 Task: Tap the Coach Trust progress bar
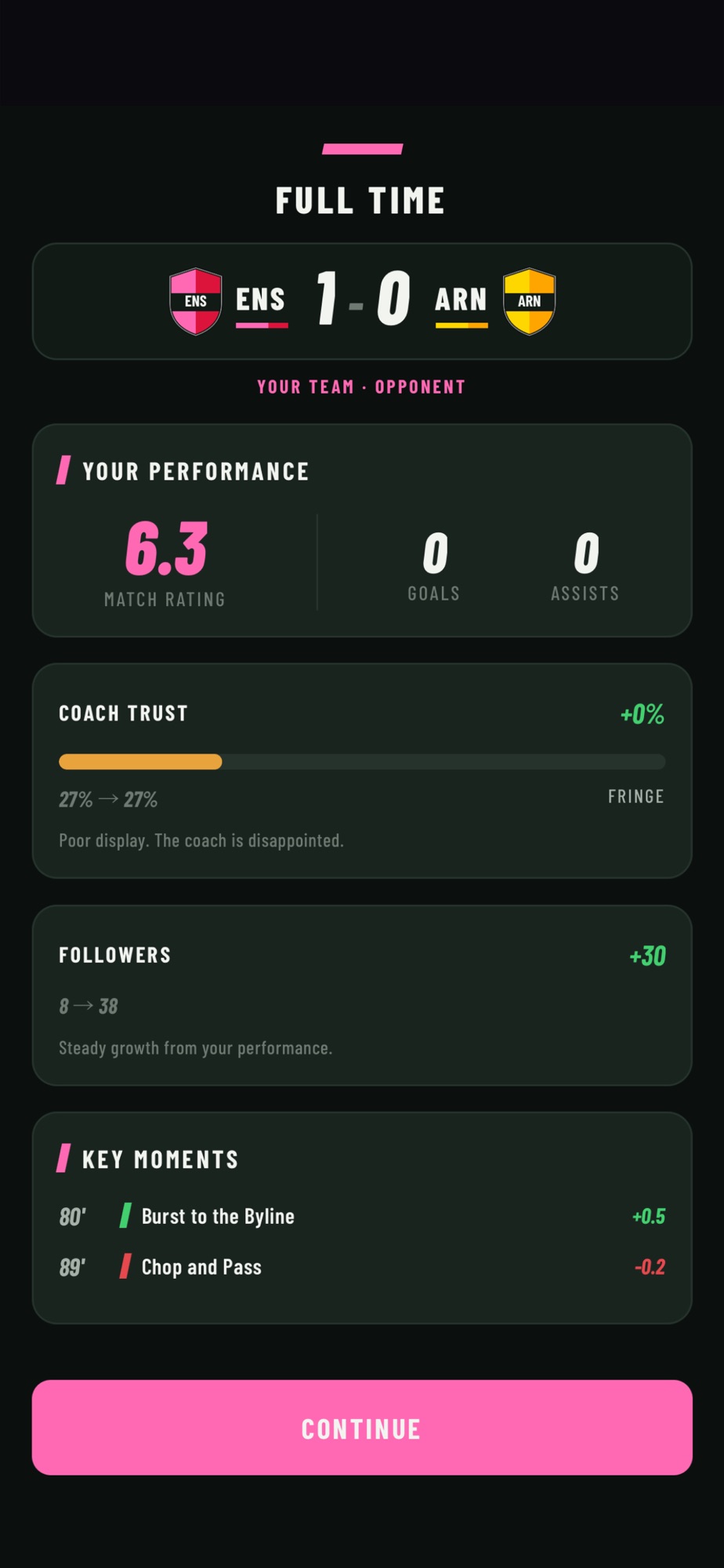coord(362,761)
